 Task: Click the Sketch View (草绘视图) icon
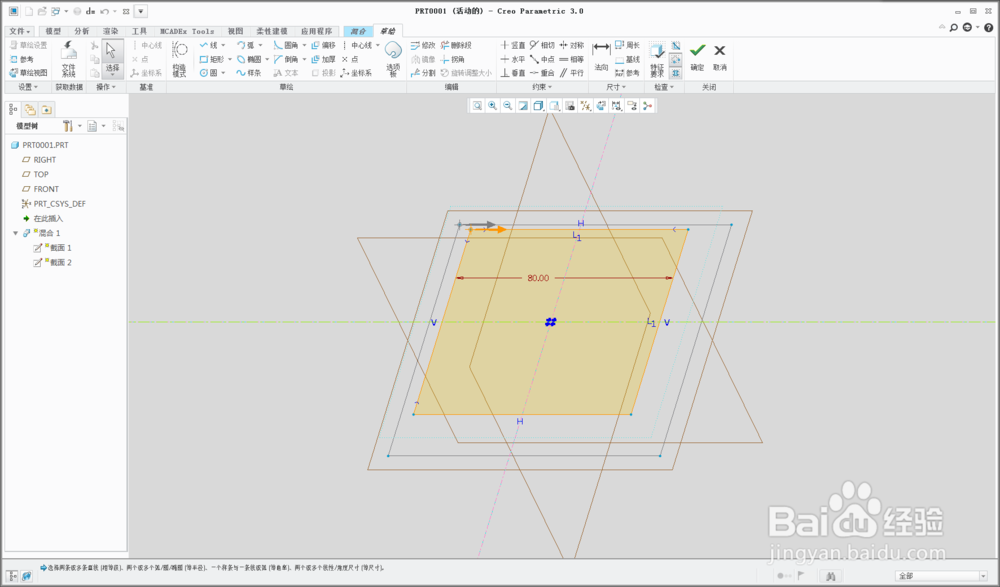[28, 73]
